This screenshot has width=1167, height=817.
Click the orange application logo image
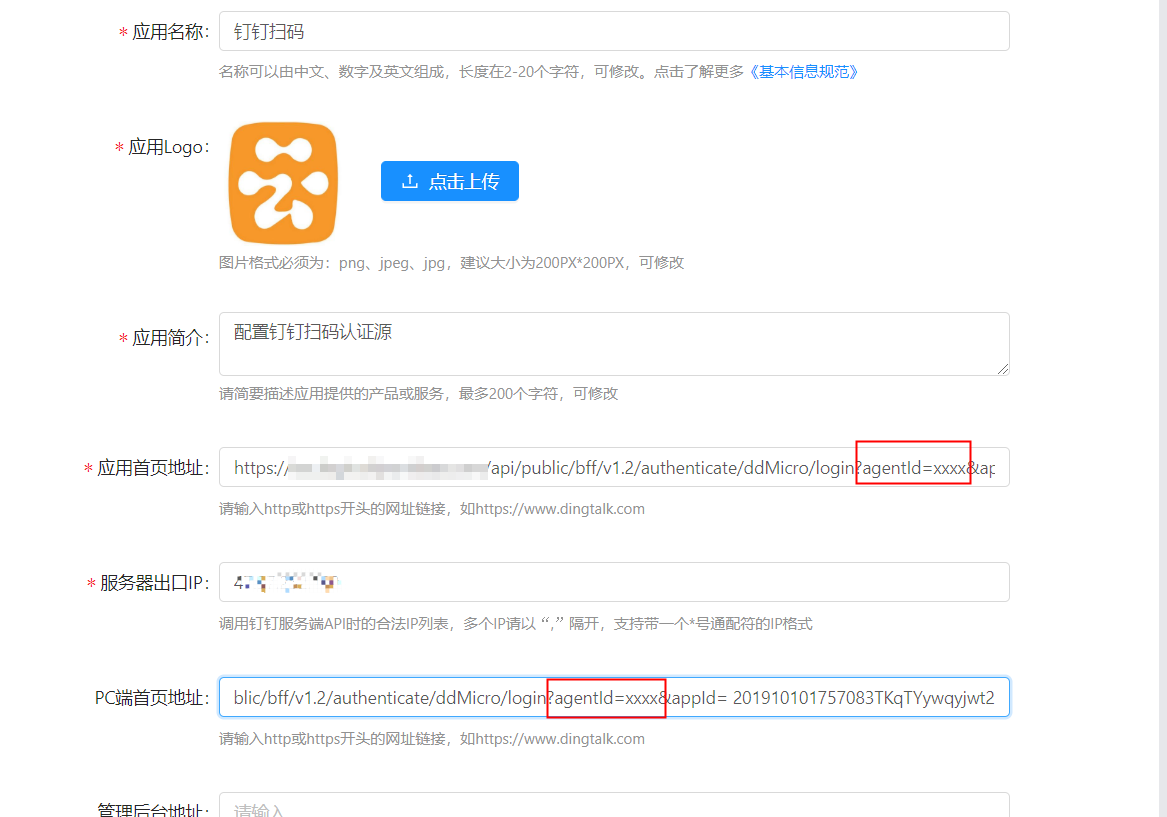click(x=283, y=183)
